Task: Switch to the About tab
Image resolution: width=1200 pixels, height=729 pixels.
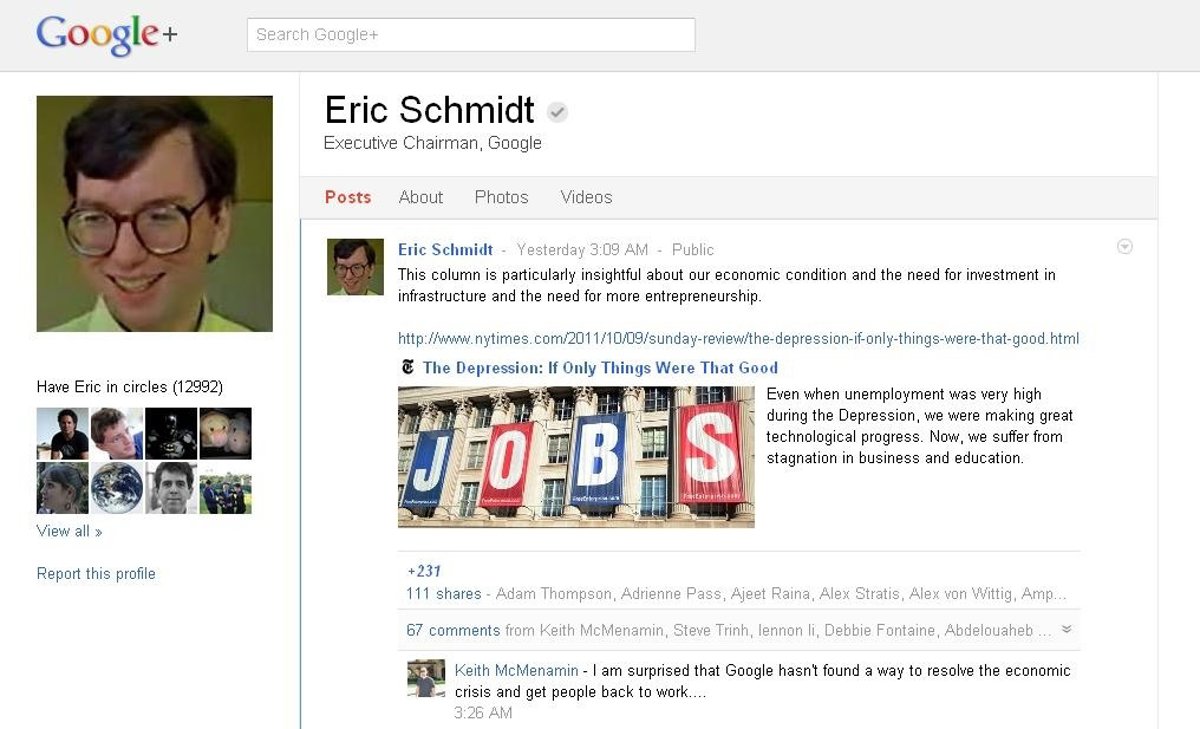Action: coord(420,197)
